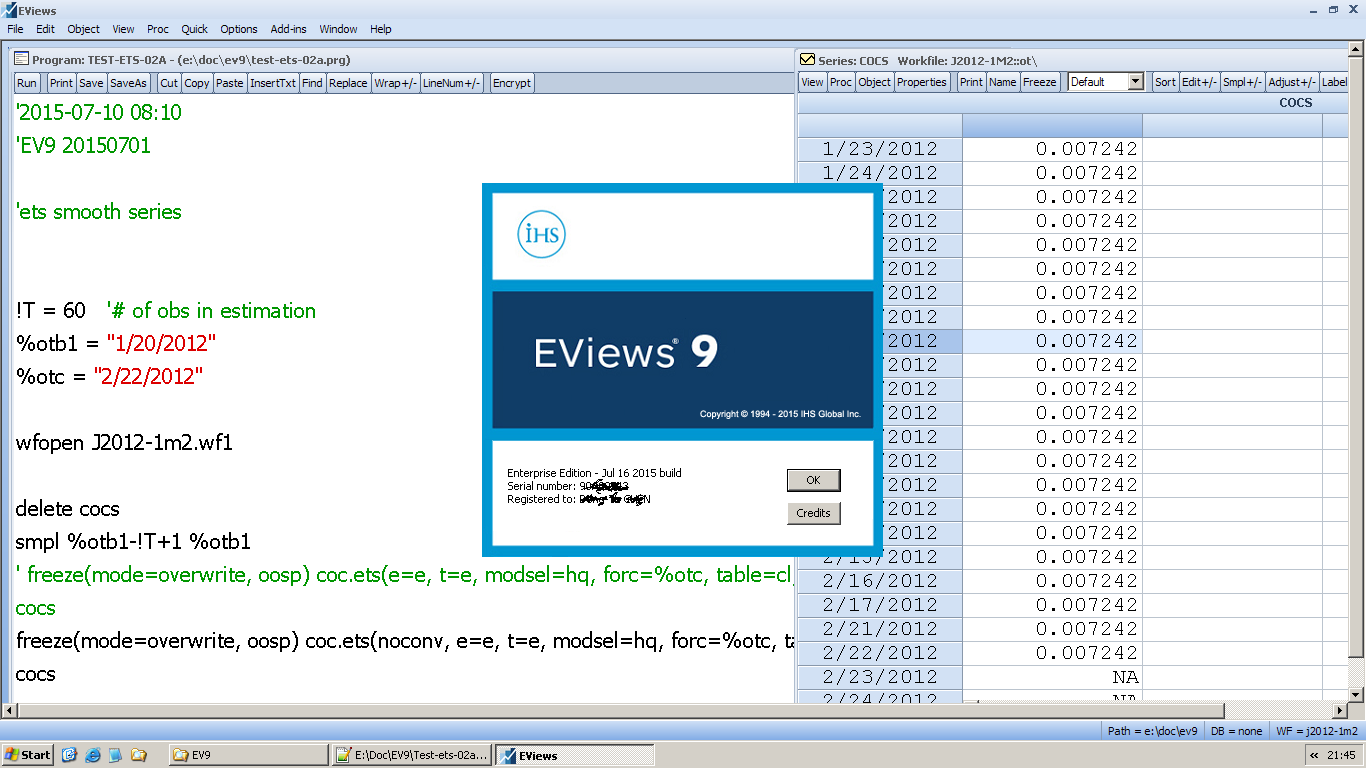Viewport: 1366px width, 768px height.
Task: Click the system tray clock 21:45
Action: tap(1342, 755)
